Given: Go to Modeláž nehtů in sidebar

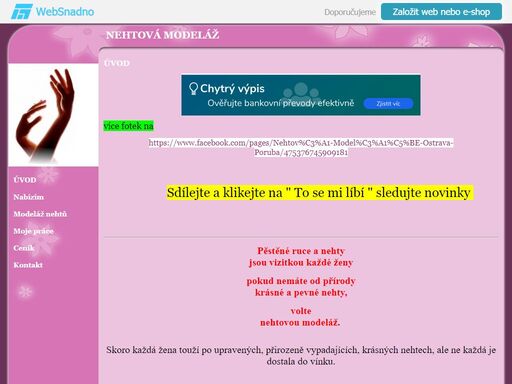Looking at the screenshot, I should tap(40, 214).
